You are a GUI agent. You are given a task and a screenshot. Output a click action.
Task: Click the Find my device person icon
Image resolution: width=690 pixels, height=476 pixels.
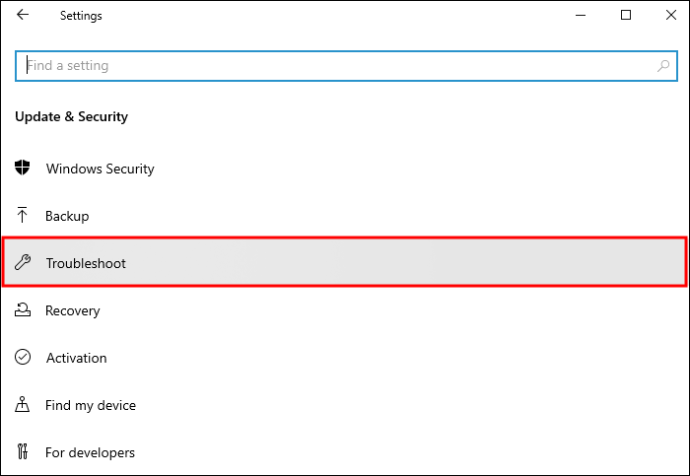[x=22, y=404]
